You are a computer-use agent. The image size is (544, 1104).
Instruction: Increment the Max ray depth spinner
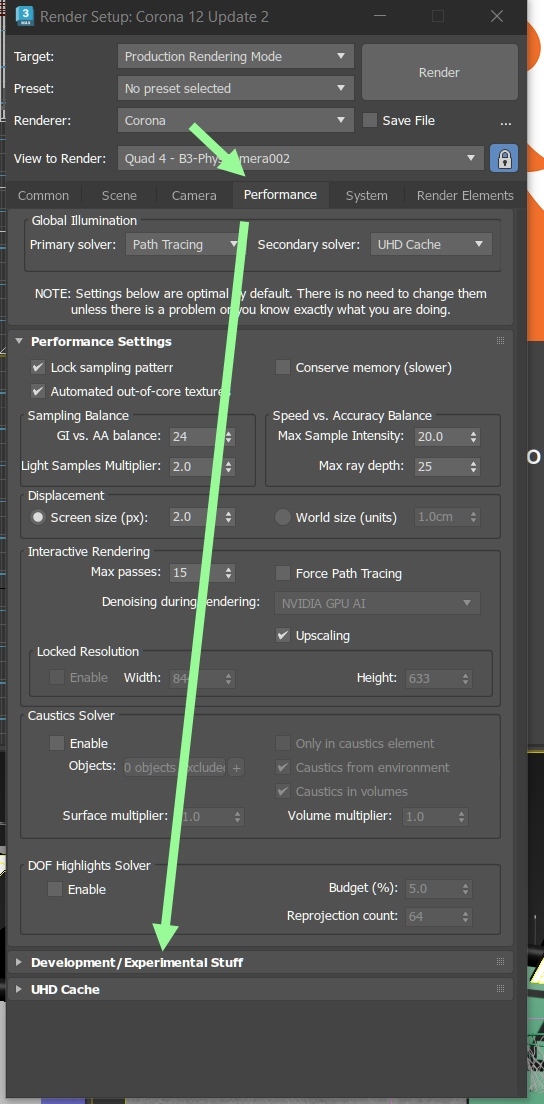click(x=474, y=463)
